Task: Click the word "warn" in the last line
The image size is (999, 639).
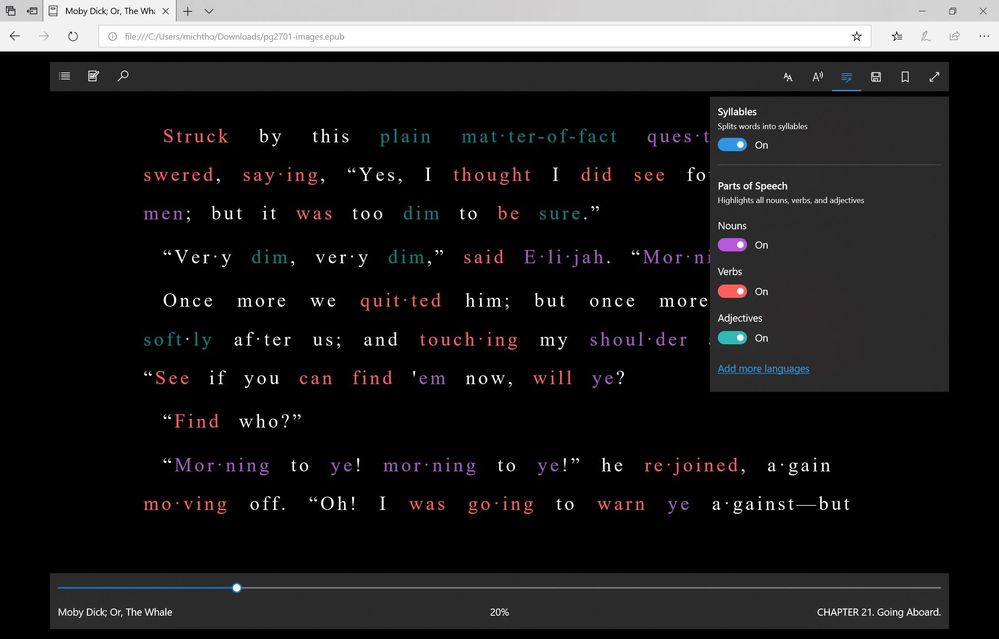Action: [621, 504]
